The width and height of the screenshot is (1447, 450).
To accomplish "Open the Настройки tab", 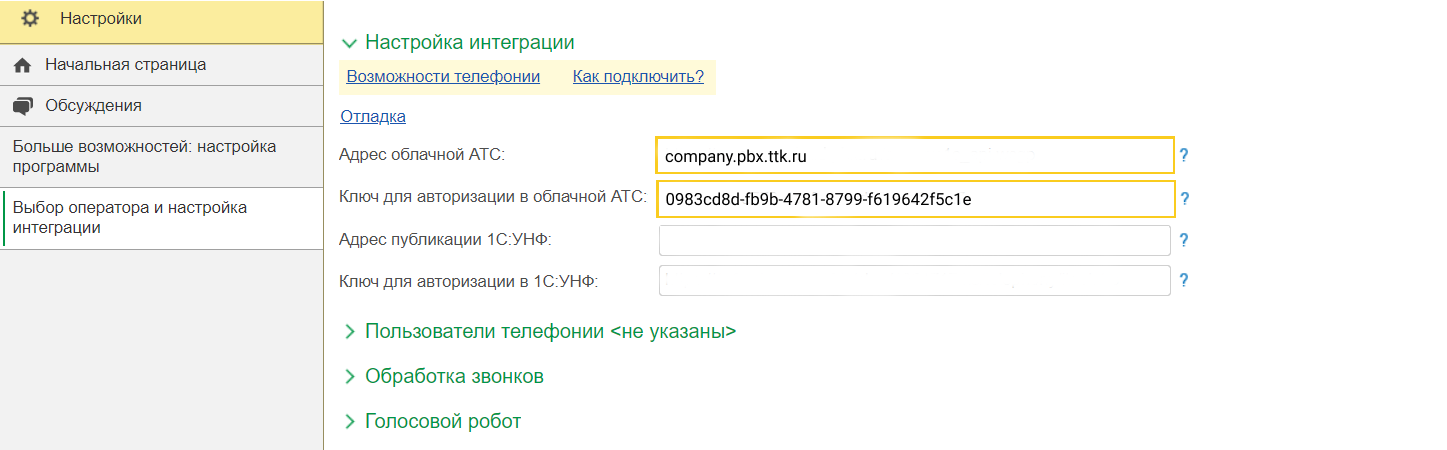I will pyautogui.click(x=100, y=19).
